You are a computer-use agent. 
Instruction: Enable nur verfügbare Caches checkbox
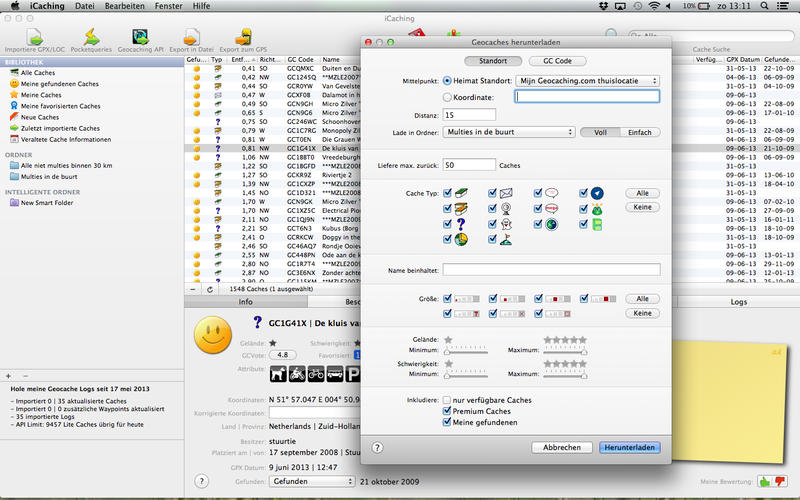click(x=447, y=400)
